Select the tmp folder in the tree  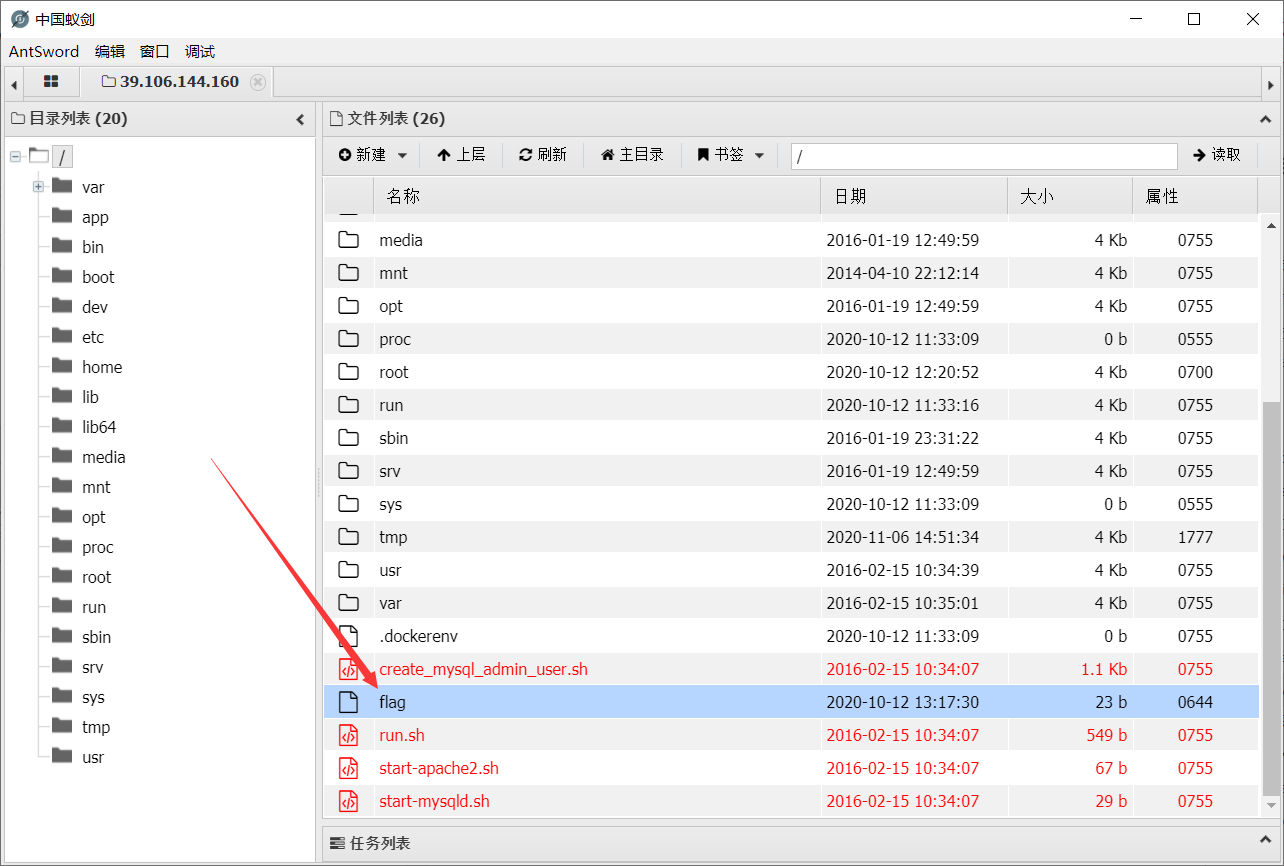click(x=96, y=727)
